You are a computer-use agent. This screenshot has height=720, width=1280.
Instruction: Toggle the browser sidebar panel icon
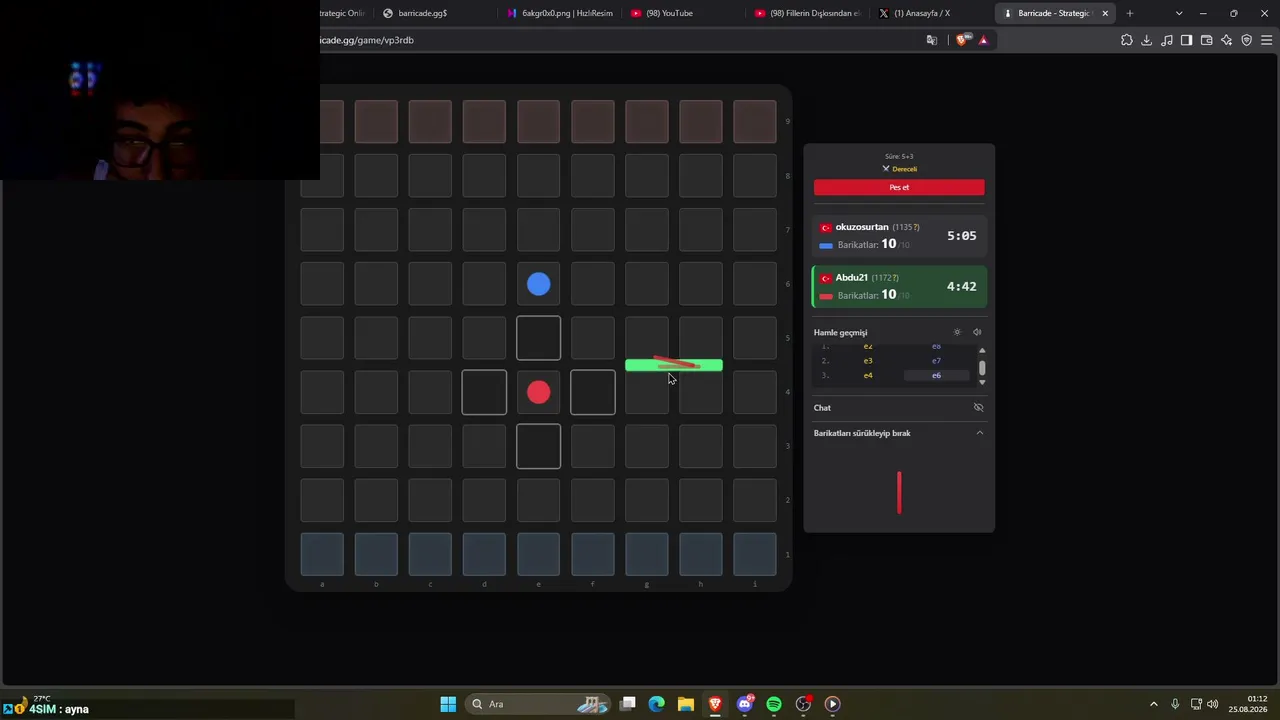[1187, 40]
